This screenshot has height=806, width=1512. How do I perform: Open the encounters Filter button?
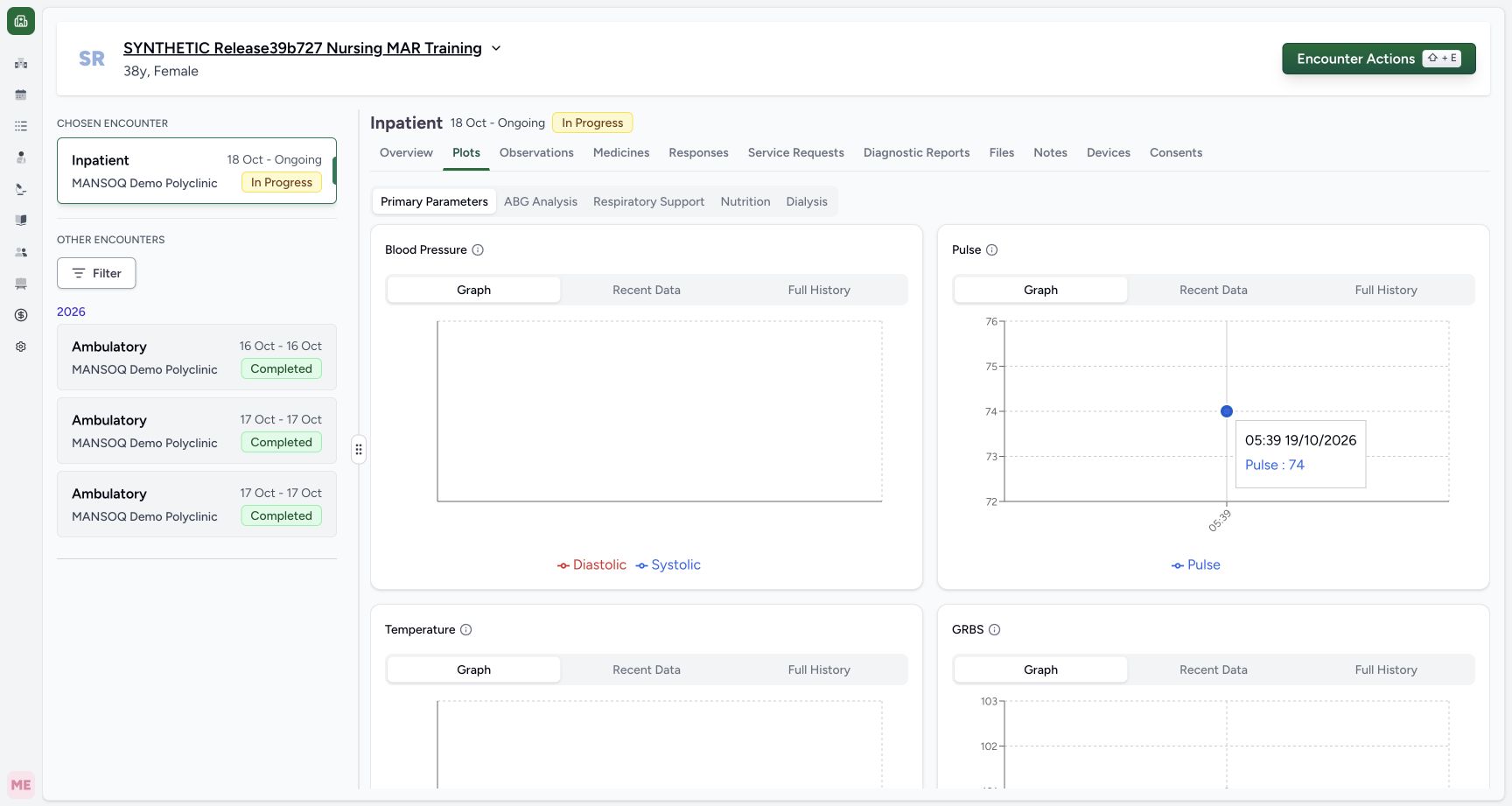[x=96, y=273]
